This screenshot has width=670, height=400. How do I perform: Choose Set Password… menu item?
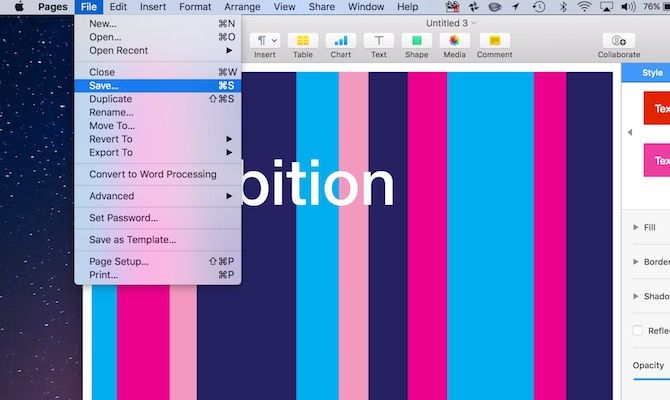[x=158, y=218]
